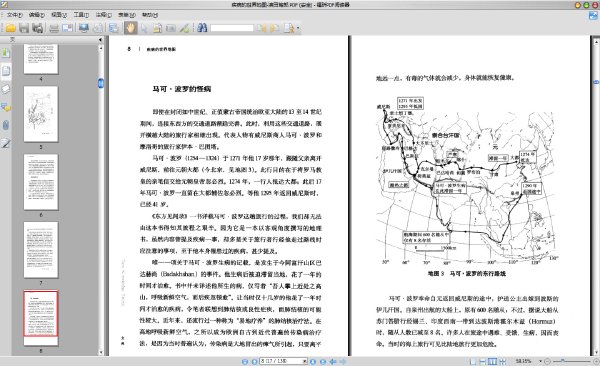Save the document with floppy icon

[24, 28]
